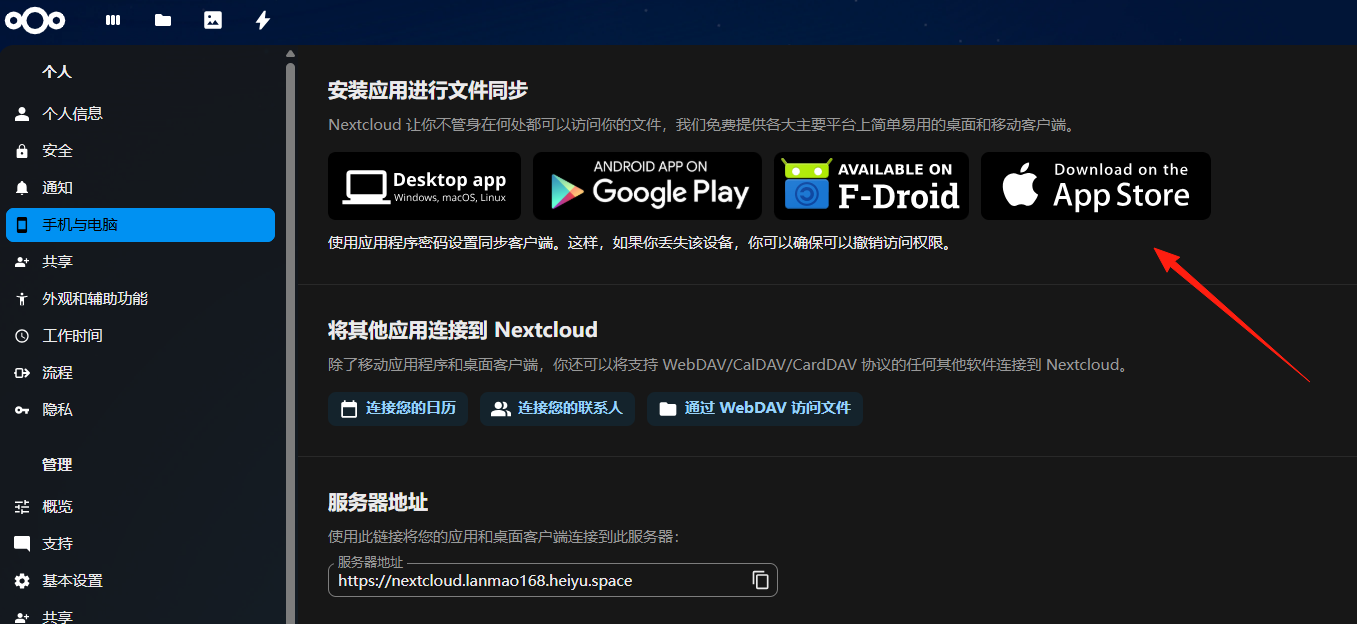The height and width of the screenshot is (624, 1357).
Task: Go to 通知 settings
Action: 140,188
